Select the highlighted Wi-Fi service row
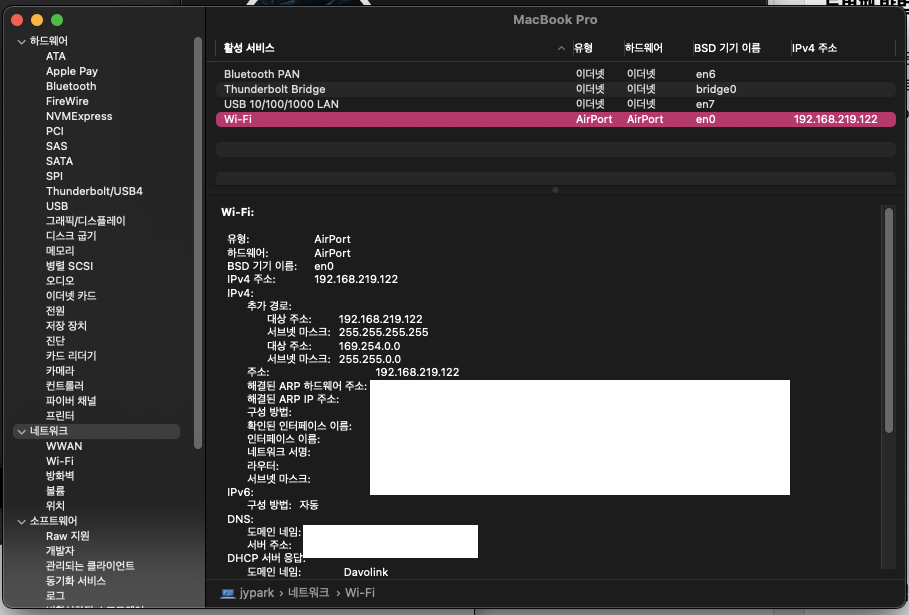The height and width of the screenshot is (615, 909). tap(556, 119)
